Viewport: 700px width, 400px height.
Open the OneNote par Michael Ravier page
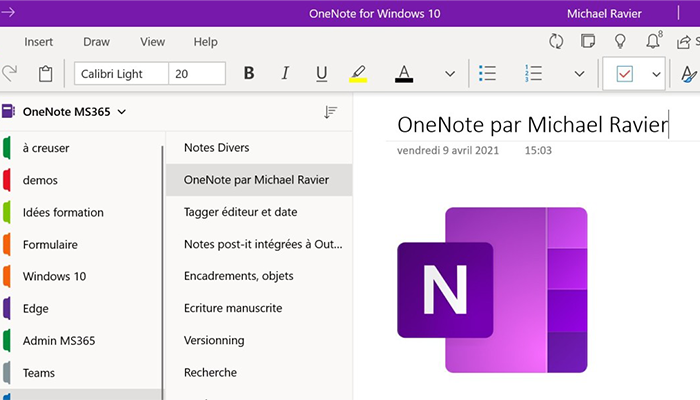259,180
